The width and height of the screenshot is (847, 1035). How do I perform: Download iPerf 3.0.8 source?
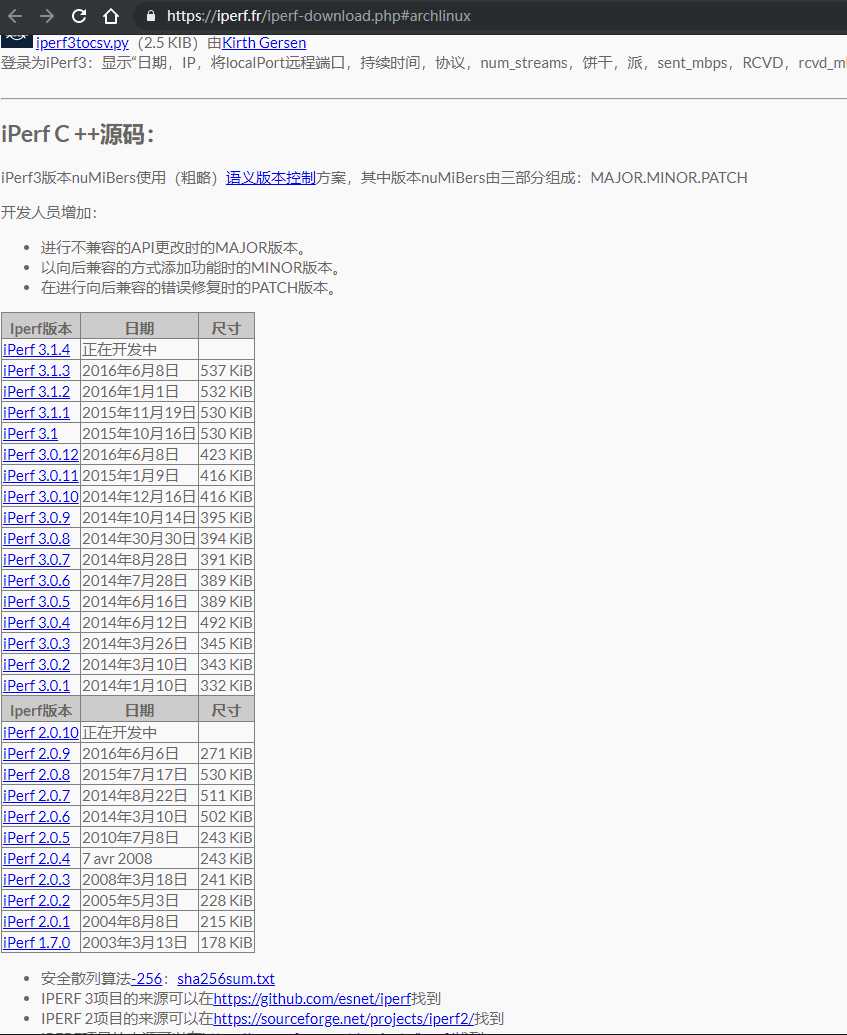point(36,539)
